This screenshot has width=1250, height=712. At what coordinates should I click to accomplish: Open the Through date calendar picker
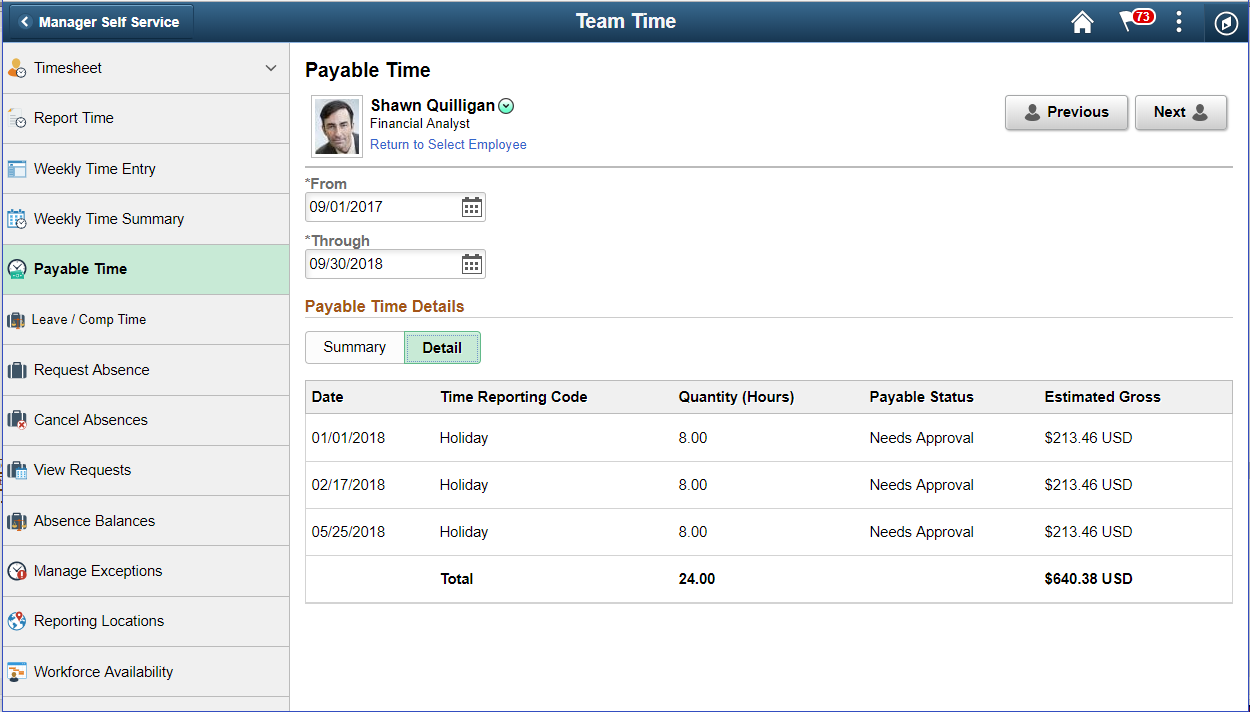point(472,264)
